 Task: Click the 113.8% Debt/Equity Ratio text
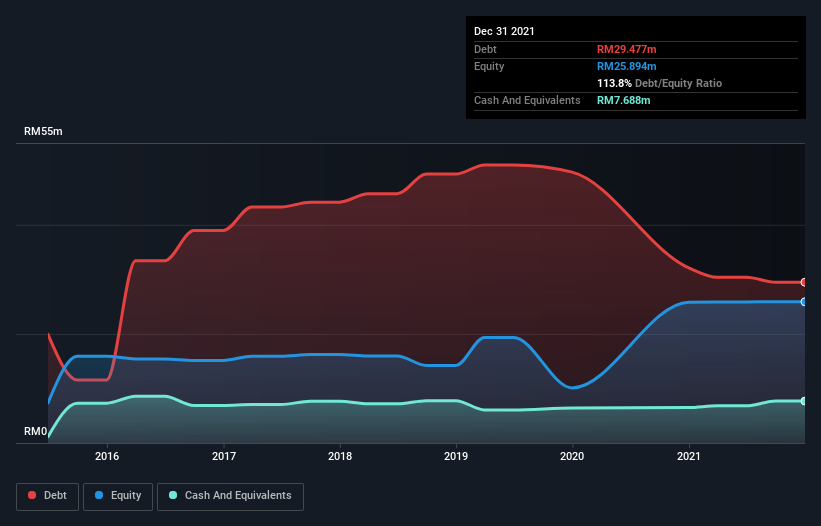[x=659, y=83]
